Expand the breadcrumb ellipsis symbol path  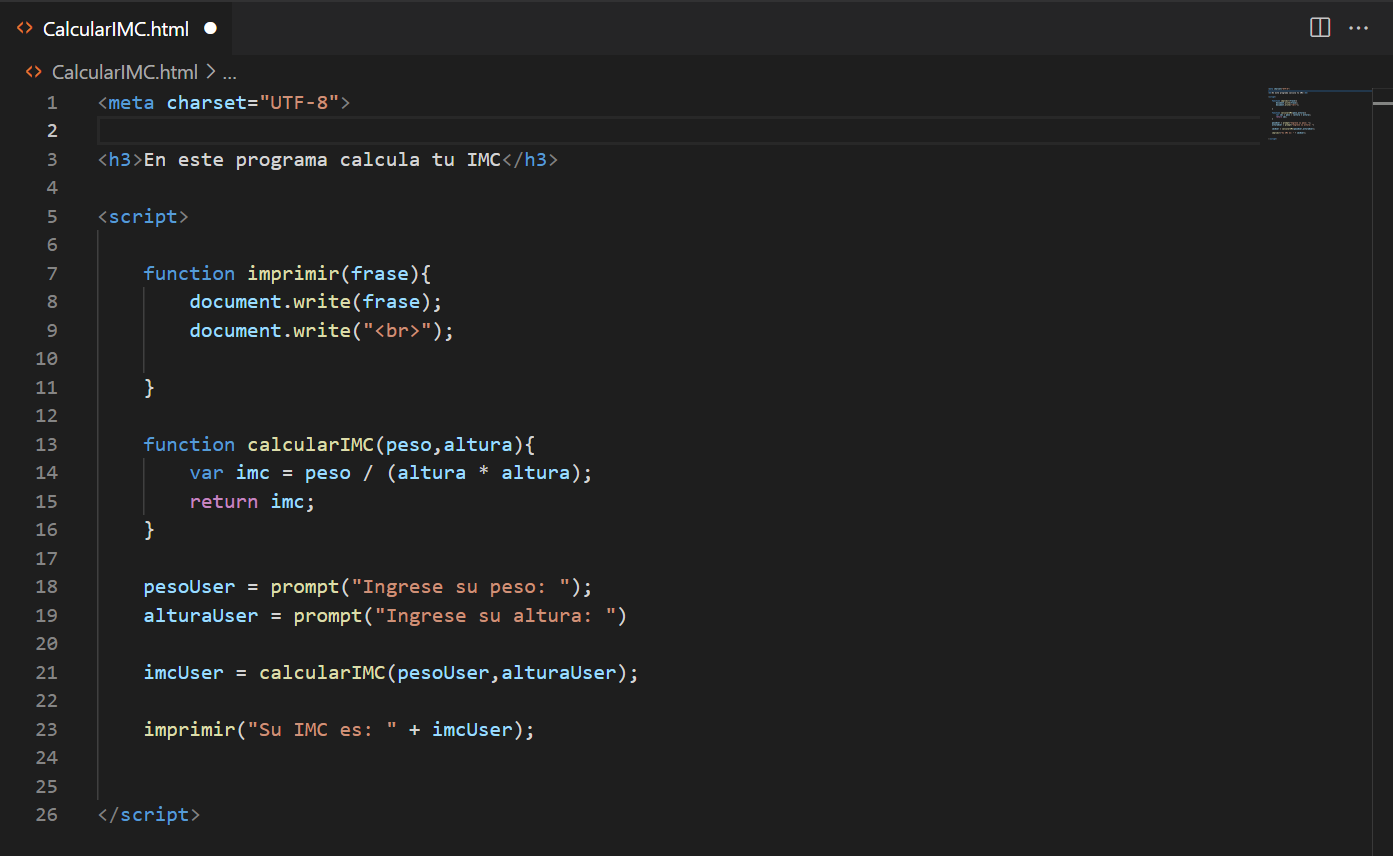pos(229,72)
